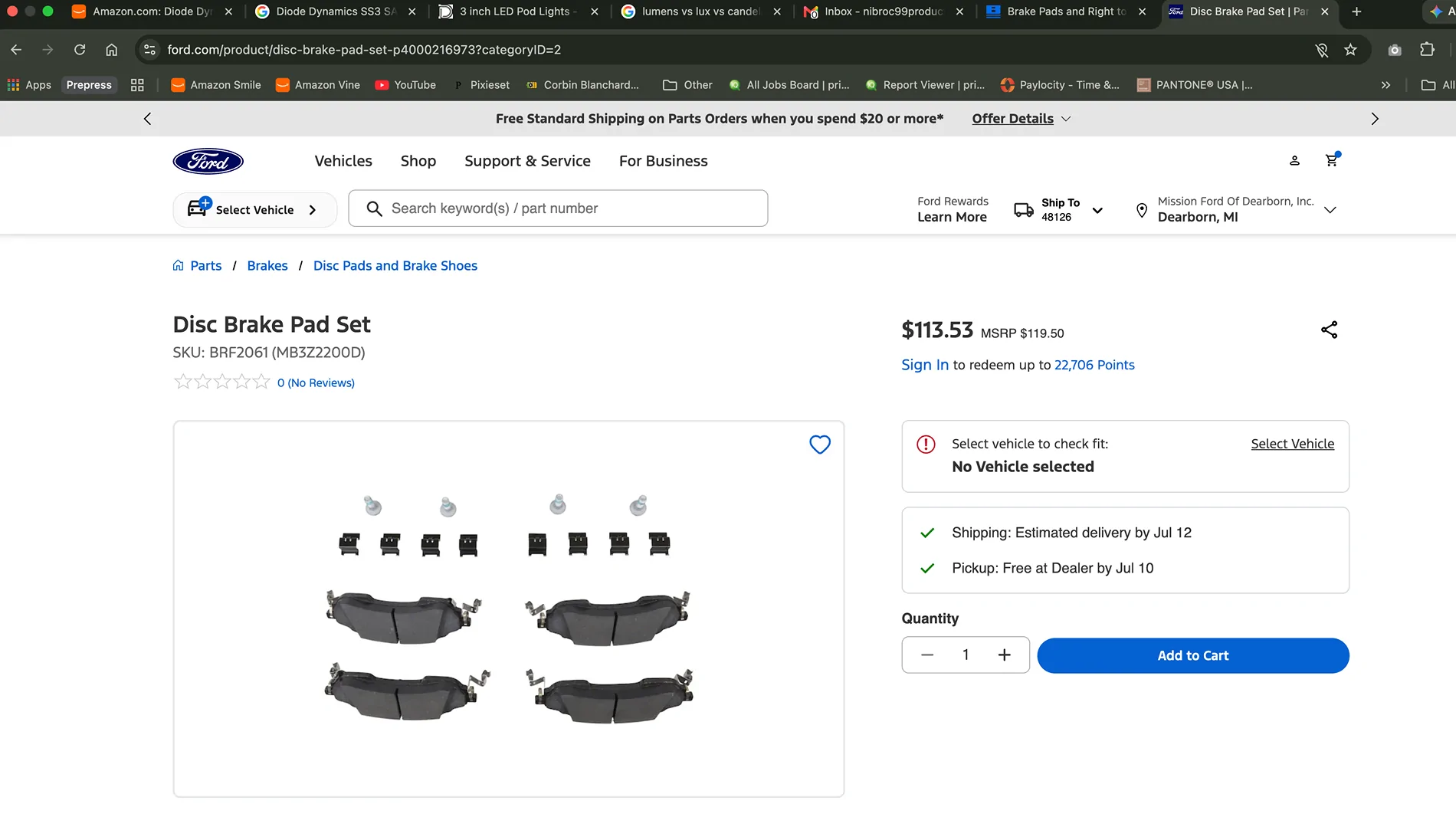The height and width of the screenshot is (817, 1456).
Task: Click the browser address bar URL
Action: (364, 50)
